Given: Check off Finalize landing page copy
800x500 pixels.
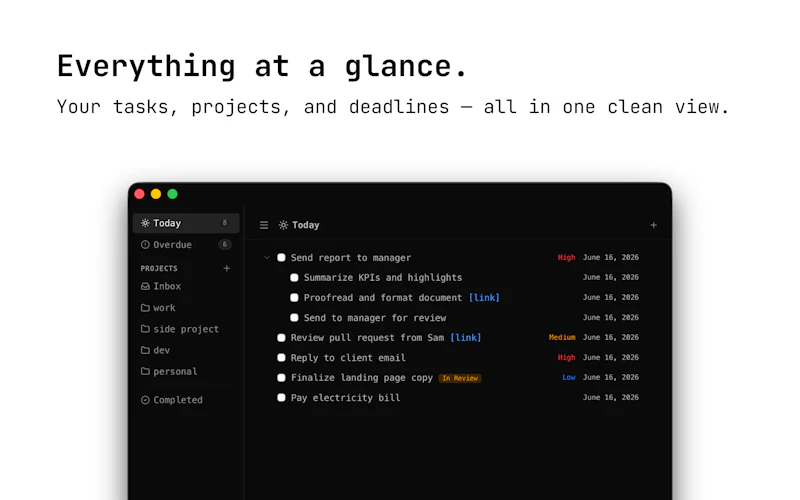Looking at the screenshot, I should tap(281, 378).
